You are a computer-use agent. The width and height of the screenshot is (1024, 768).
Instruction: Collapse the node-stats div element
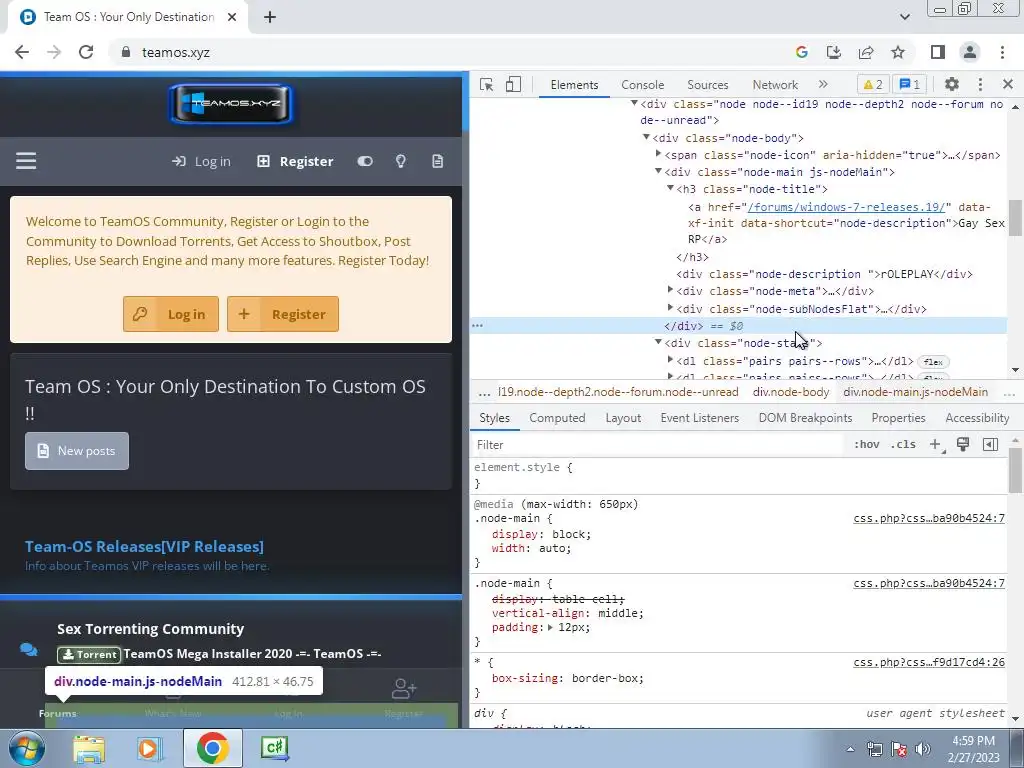[658, 342]
